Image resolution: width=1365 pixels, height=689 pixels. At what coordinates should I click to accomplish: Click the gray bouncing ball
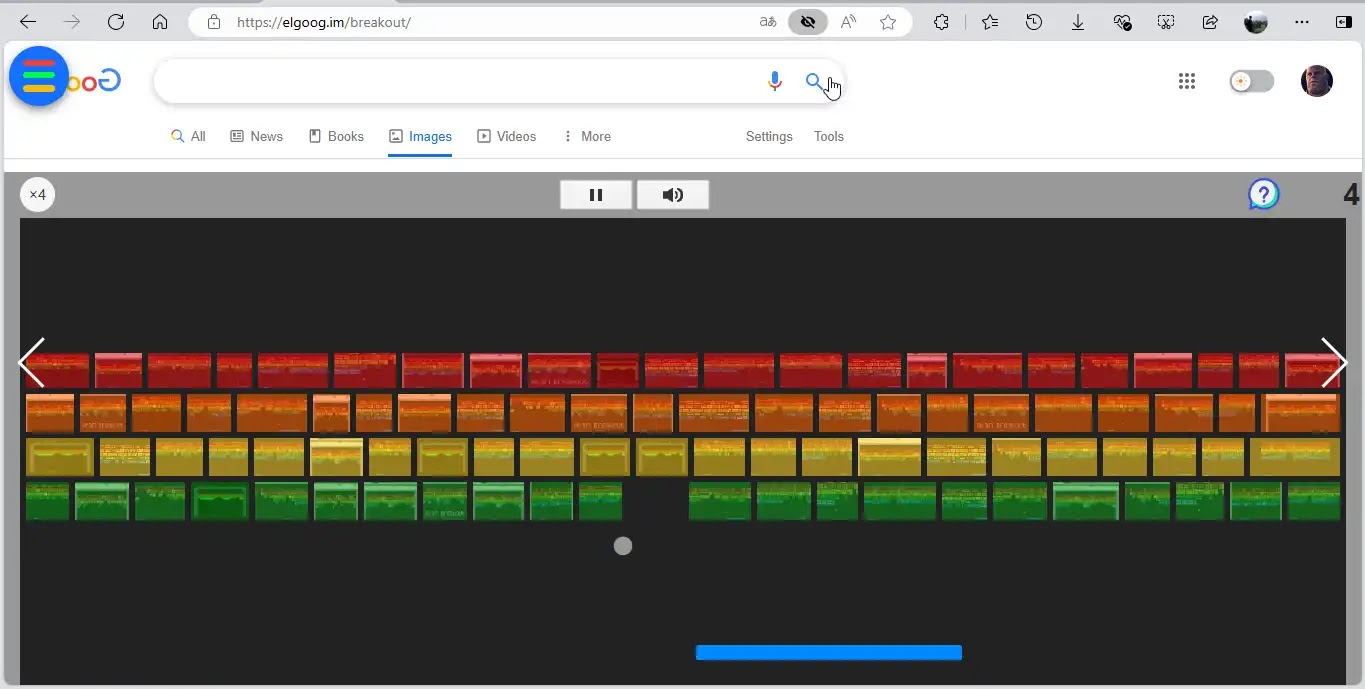point(623,546)
